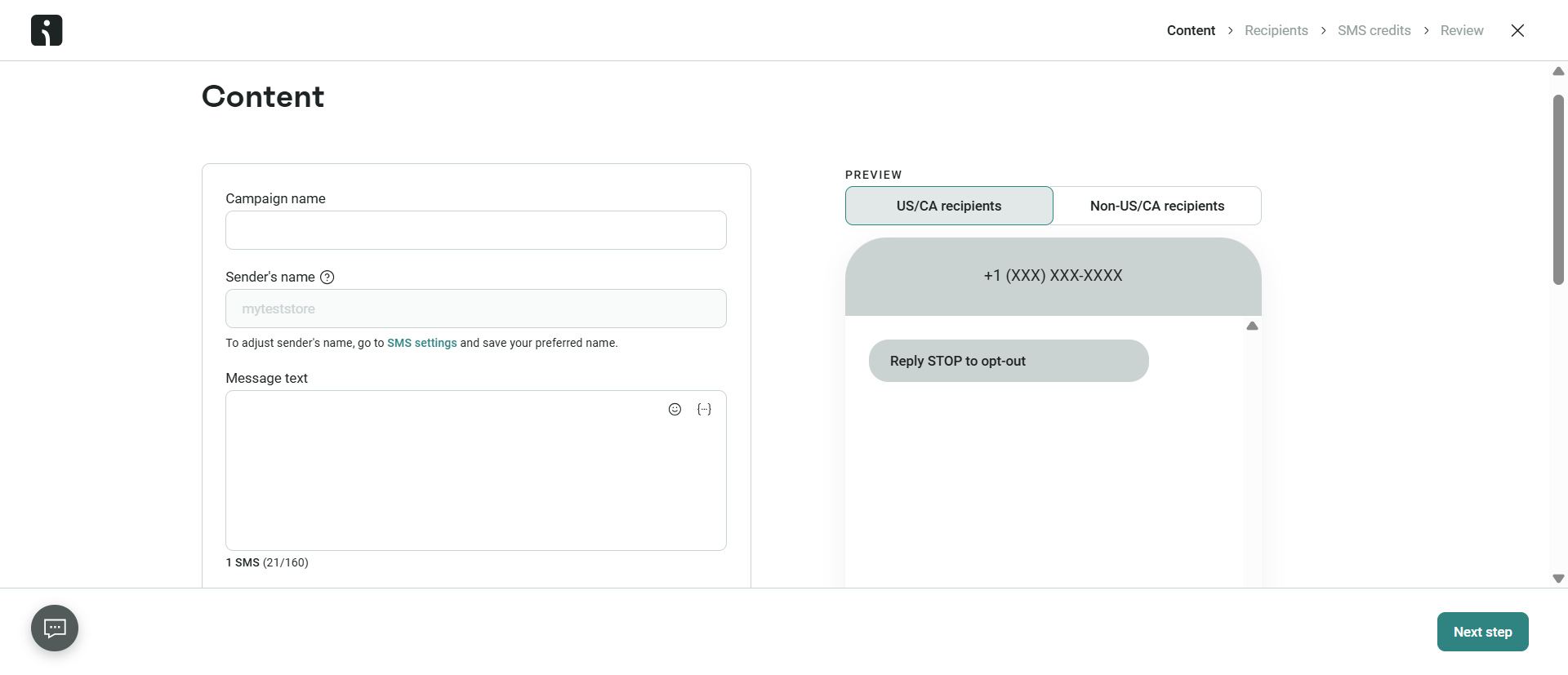
Task: Click the preview scroll up arrow
Action: point(1252,326)
